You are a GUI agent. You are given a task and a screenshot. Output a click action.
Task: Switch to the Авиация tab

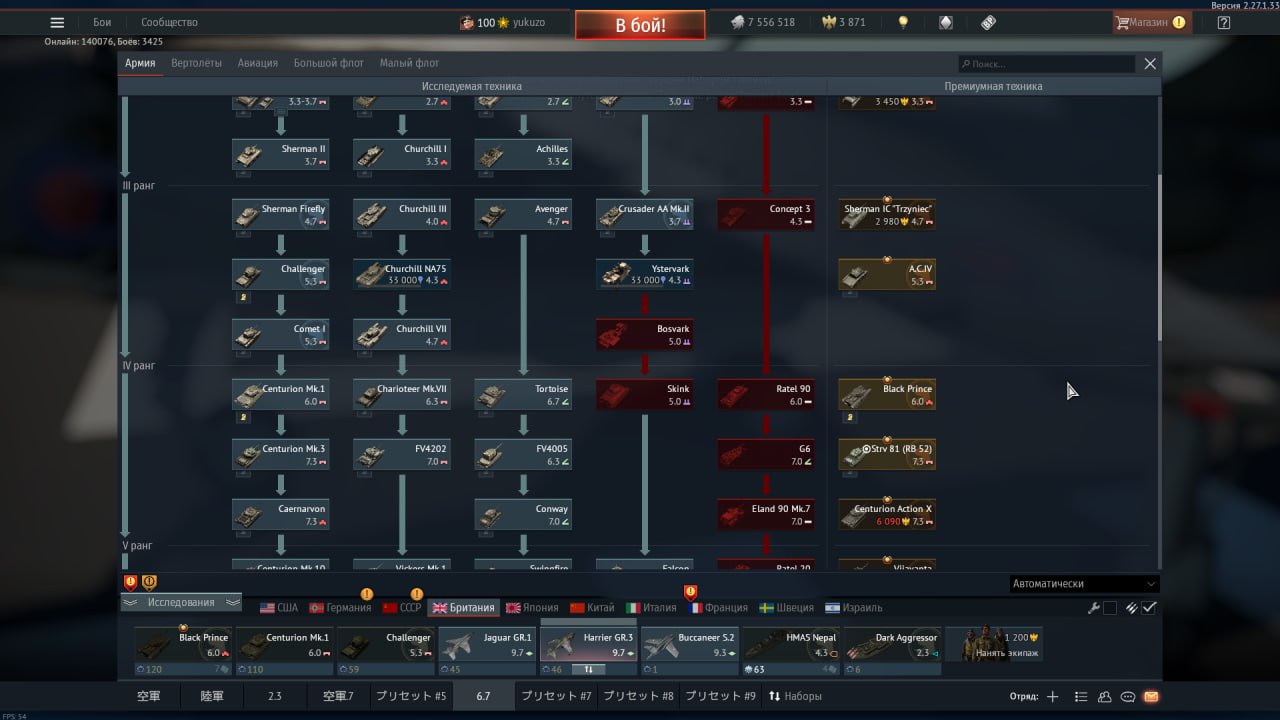click(258, 63)
